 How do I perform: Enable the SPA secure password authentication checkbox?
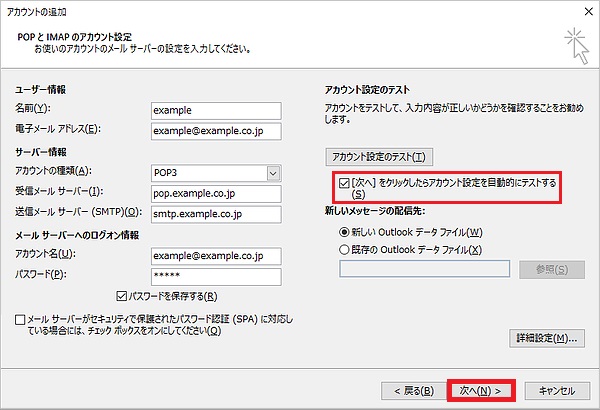(x=22, y=319)
